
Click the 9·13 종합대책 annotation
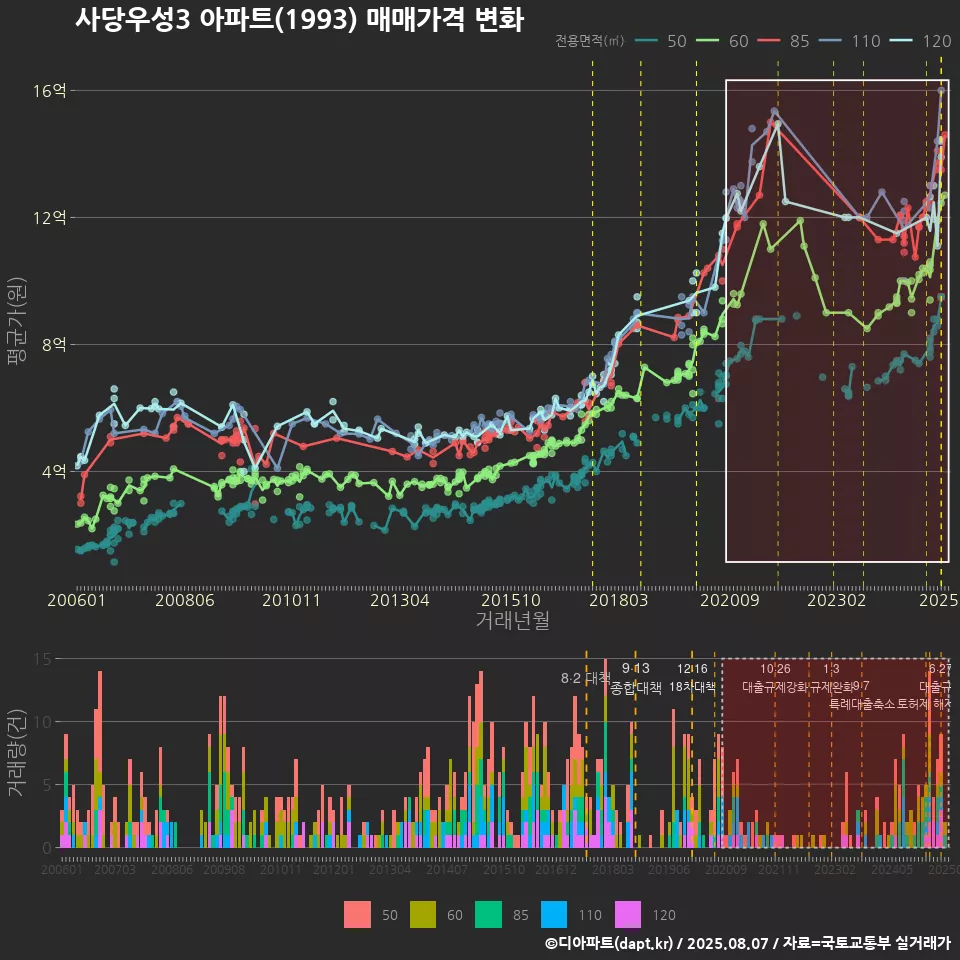click(x=636, y=678)
